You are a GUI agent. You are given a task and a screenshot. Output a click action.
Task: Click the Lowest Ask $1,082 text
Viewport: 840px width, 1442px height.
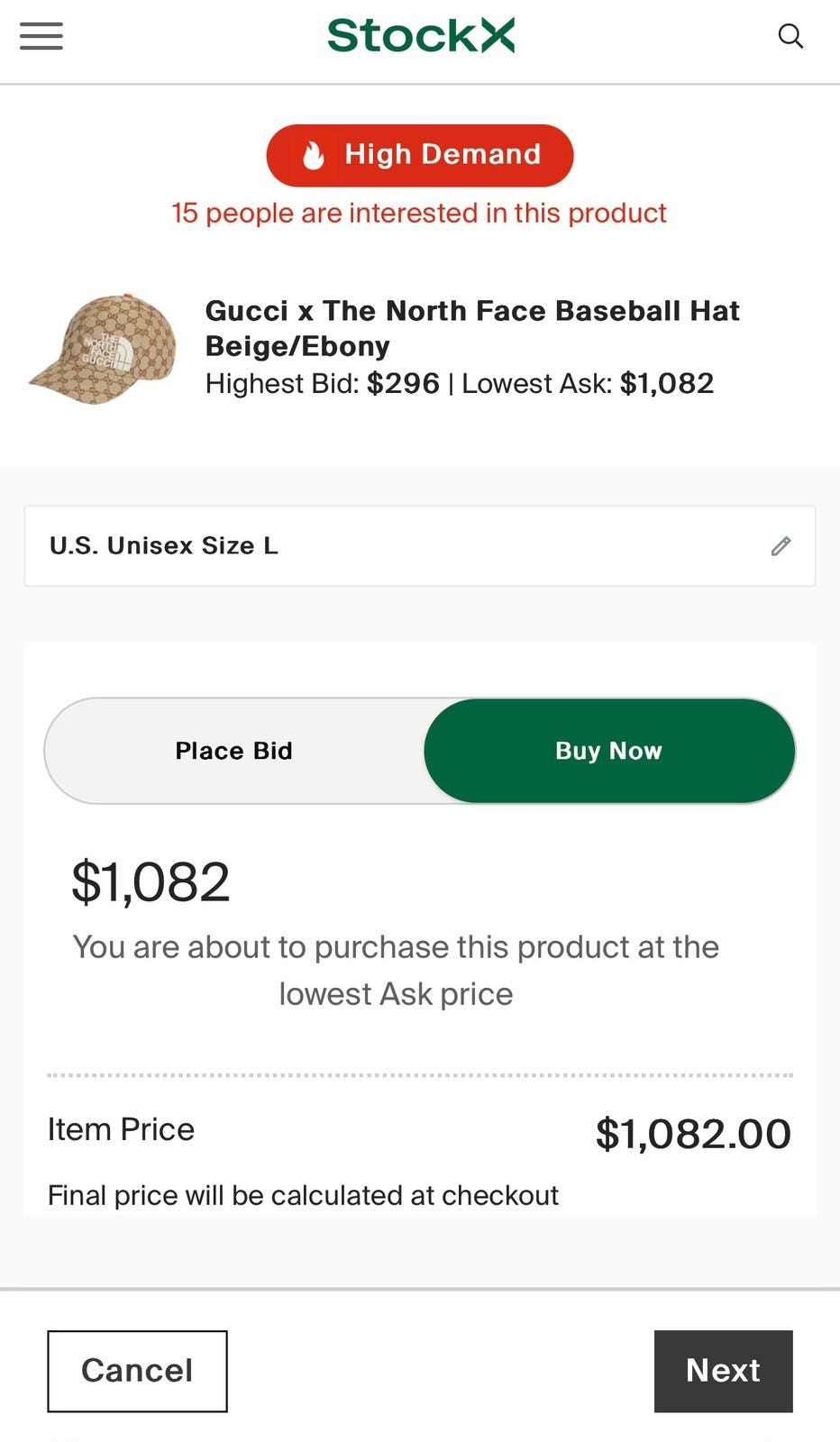click(588, 384)
